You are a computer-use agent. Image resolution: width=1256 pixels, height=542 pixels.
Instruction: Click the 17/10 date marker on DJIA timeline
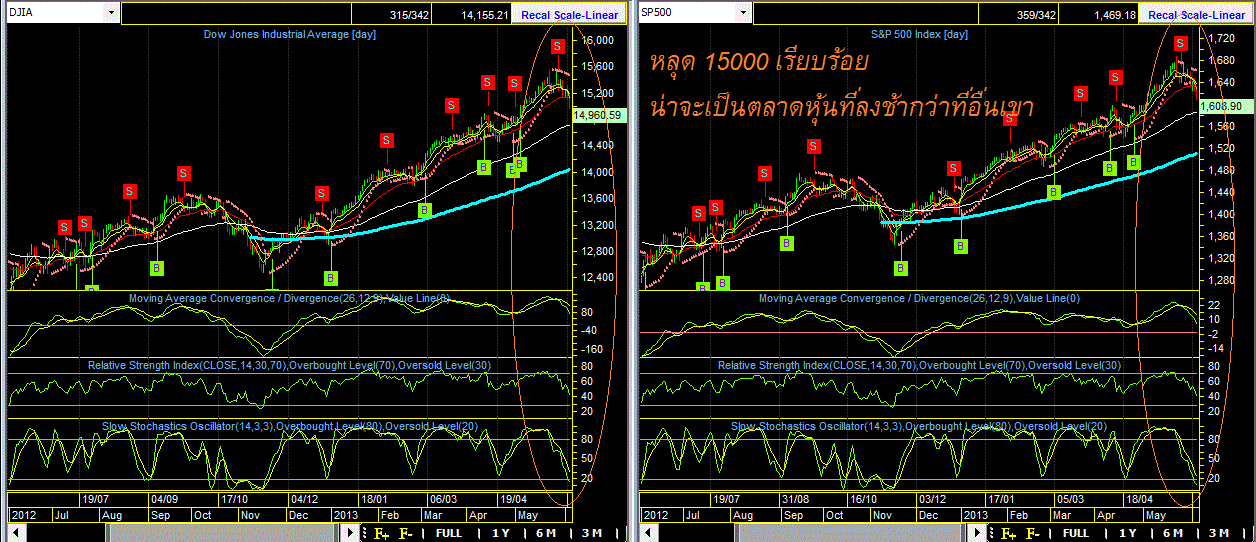click(x=234, y=498)
